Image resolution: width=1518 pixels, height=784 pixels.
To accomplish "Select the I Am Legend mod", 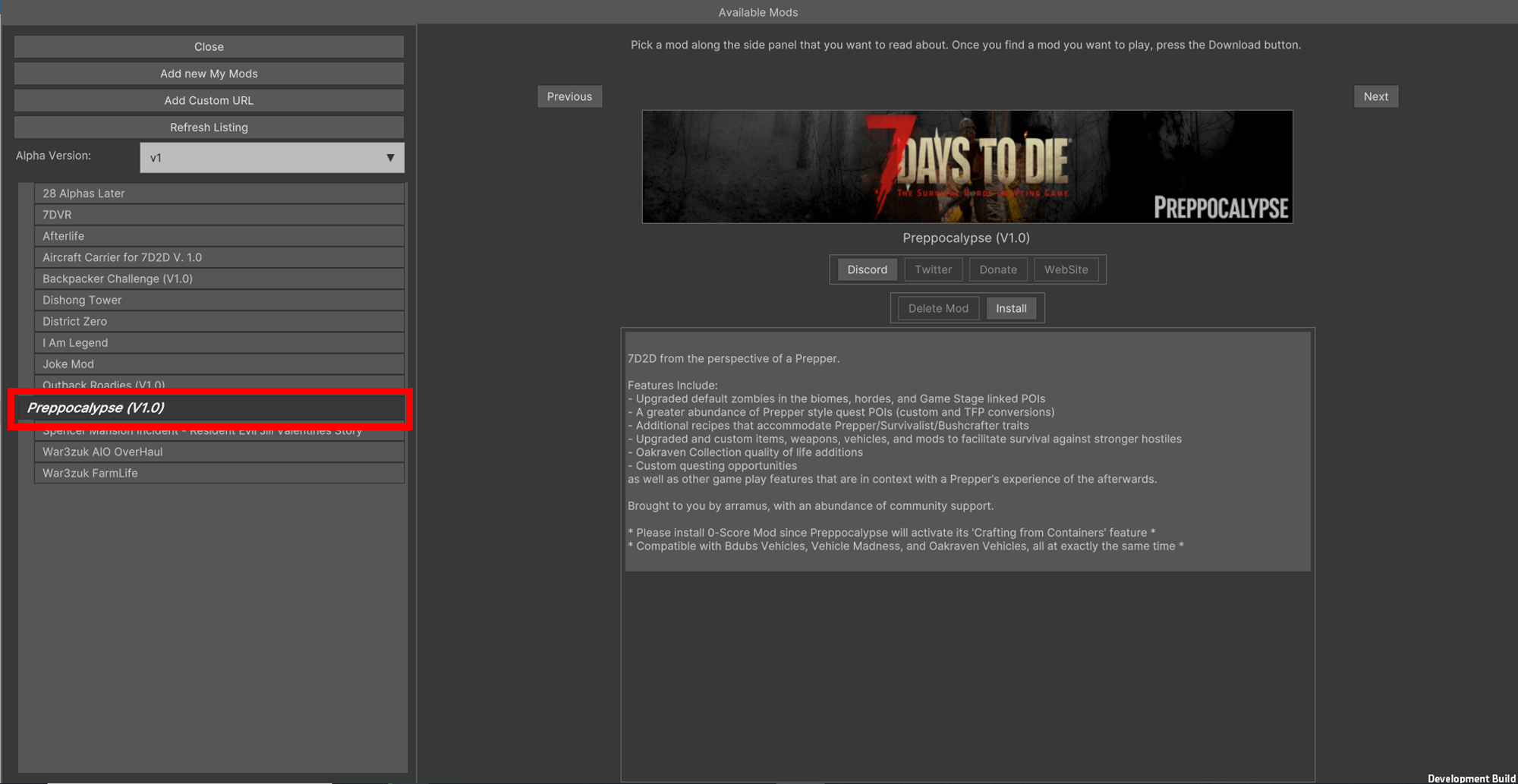I will 219,342.
